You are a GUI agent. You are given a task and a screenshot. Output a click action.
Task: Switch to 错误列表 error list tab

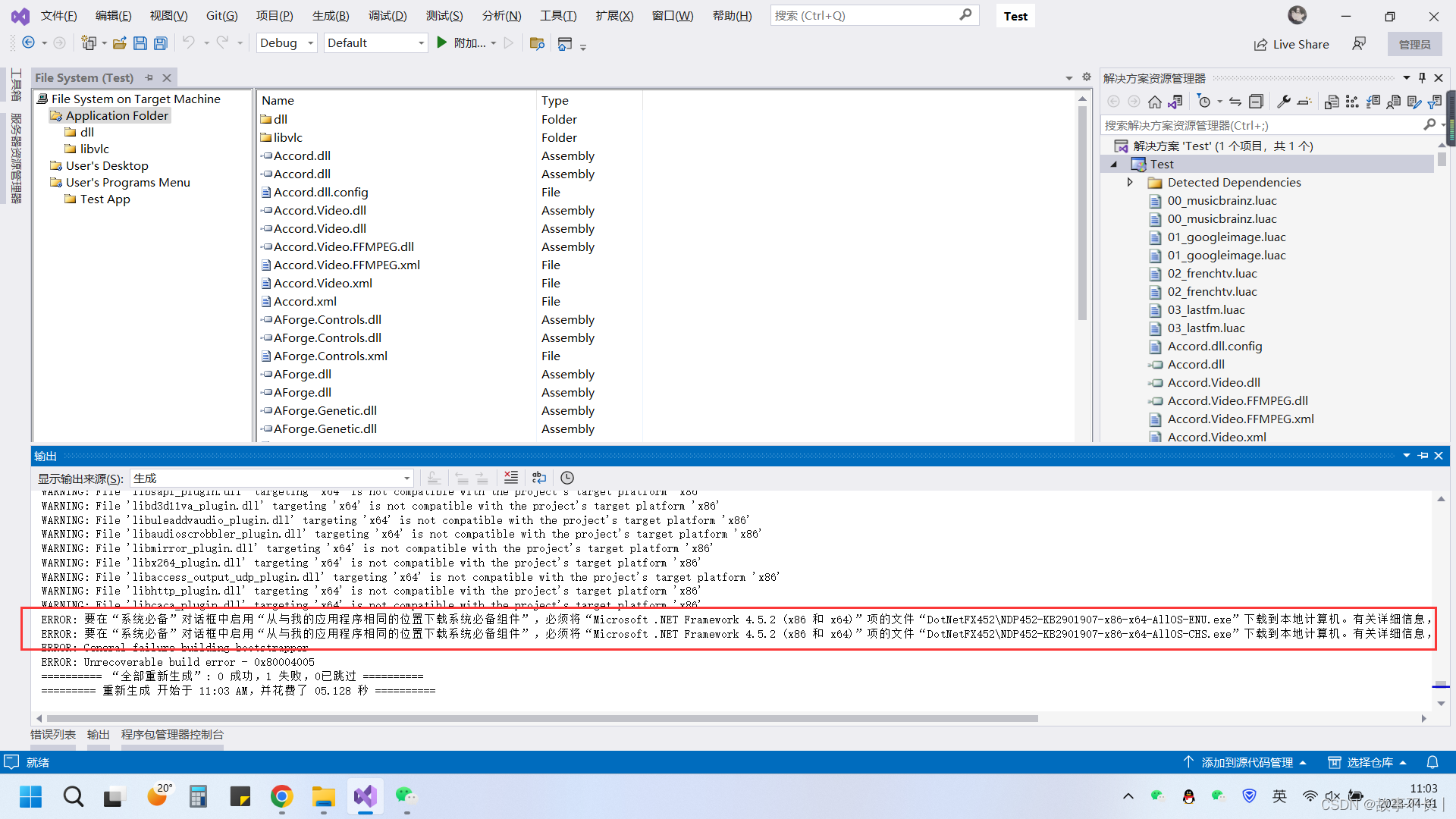[53, 734]
